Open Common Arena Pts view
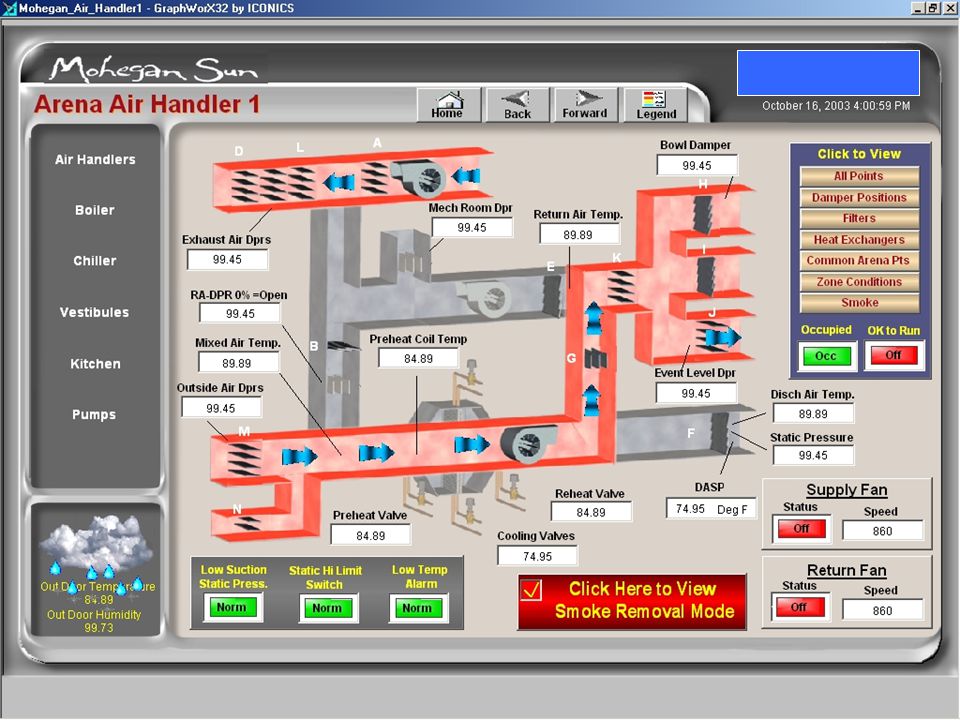This screenshot has height=720, width=960. tap(859, 261)
